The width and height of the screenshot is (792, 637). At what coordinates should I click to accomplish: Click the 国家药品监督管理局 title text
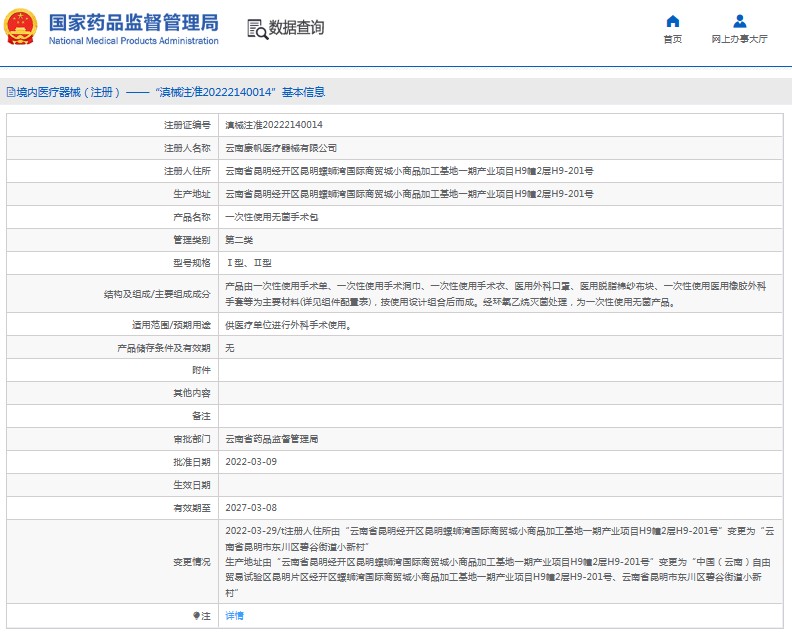click(x=132, y=21)
